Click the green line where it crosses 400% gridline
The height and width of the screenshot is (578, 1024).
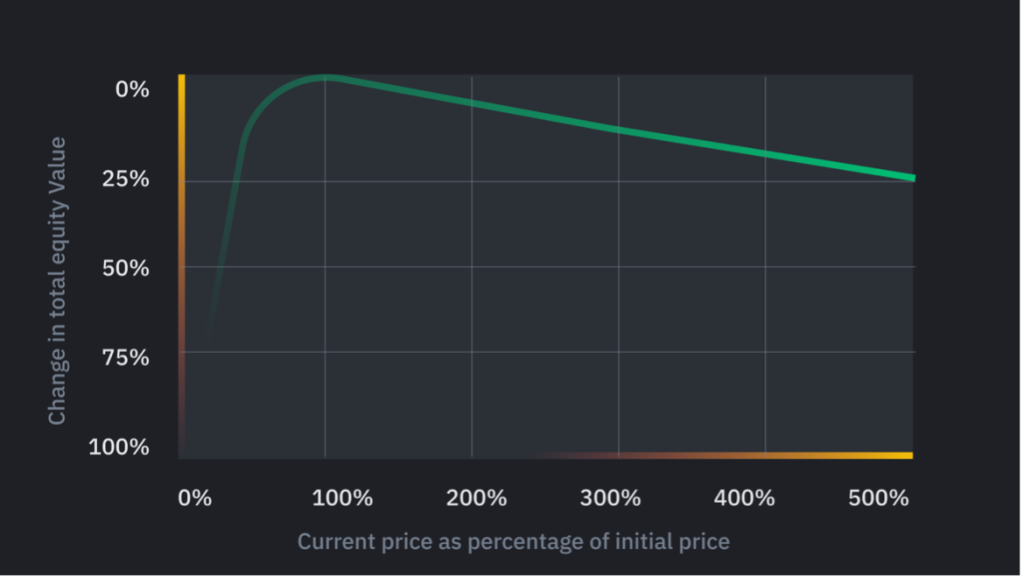pyautogui.click(x=765, y=153)
